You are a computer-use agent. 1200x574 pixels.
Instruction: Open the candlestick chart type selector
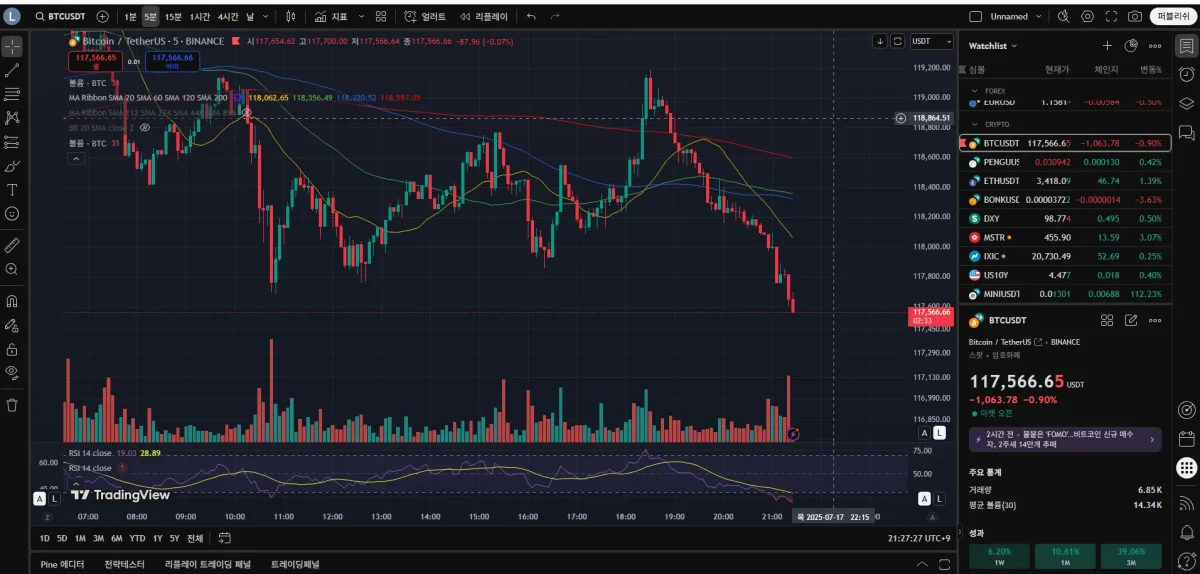(x=291, y=16)
